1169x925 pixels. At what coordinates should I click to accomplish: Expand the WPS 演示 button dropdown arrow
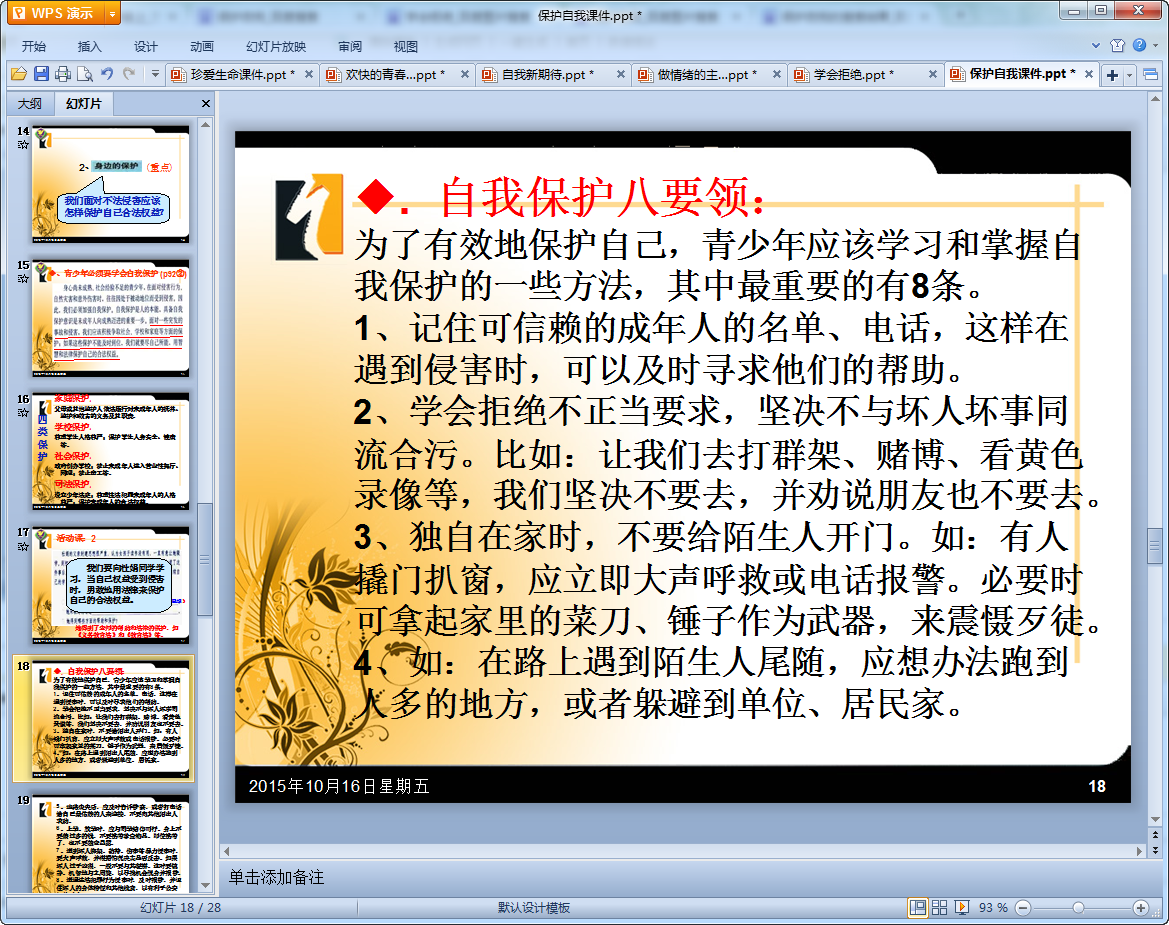coord(113,13)
